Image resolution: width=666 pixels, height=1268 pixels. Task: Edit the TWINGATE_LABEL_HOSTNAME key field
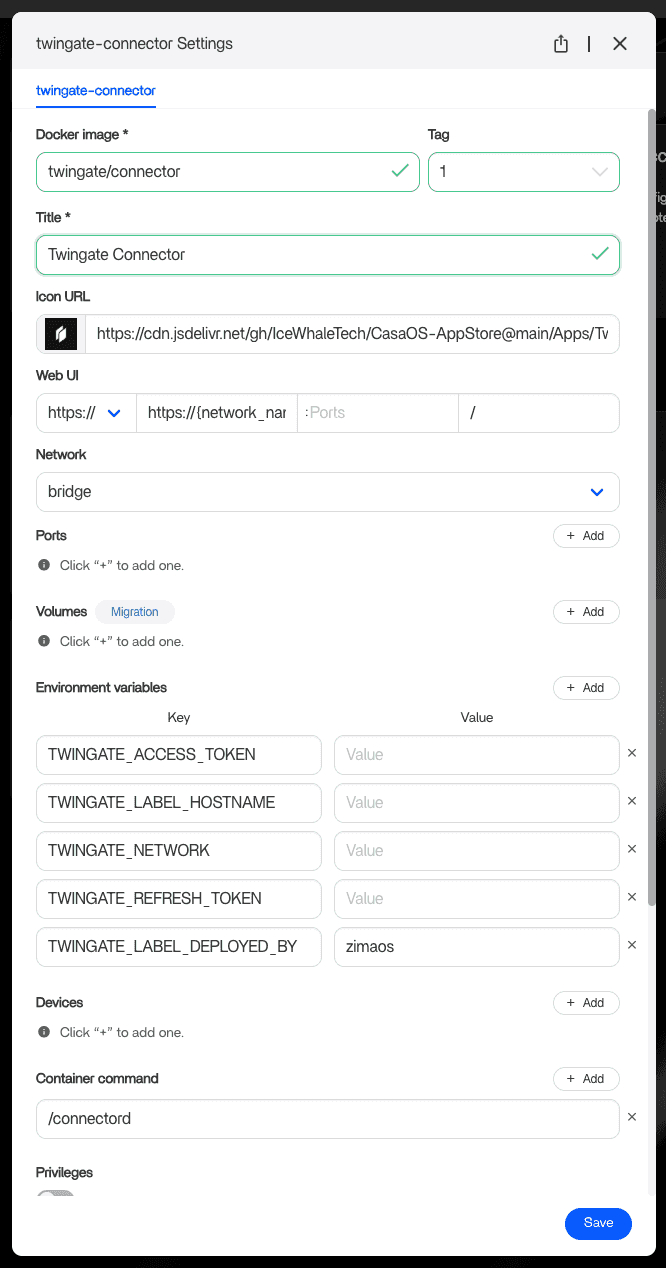(179, 803)
